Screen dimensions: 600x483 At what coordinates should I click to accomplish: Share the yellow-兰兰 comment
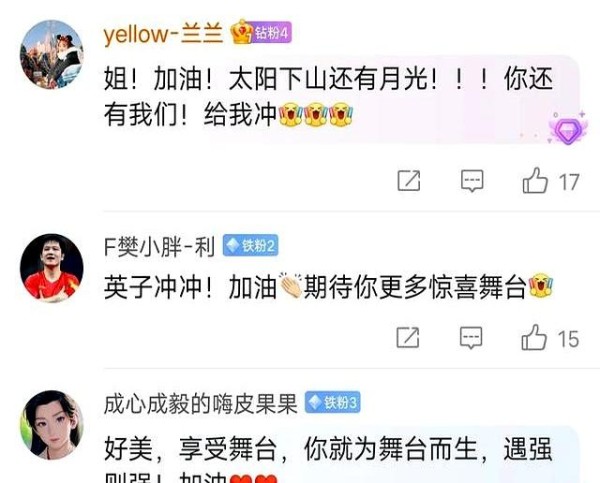[409, 181]
